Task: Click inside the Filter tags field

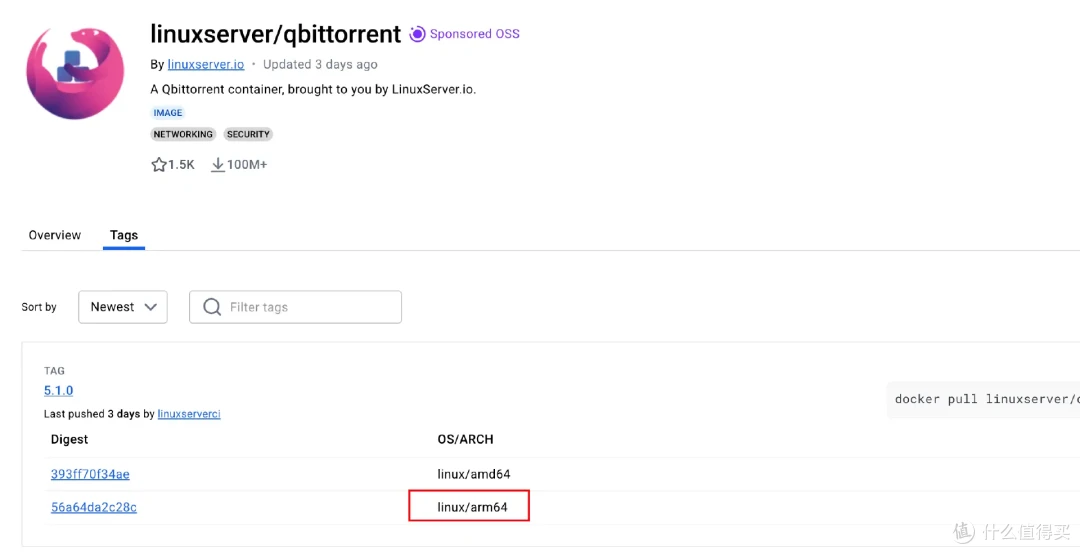Action: [x=295, y=307]
